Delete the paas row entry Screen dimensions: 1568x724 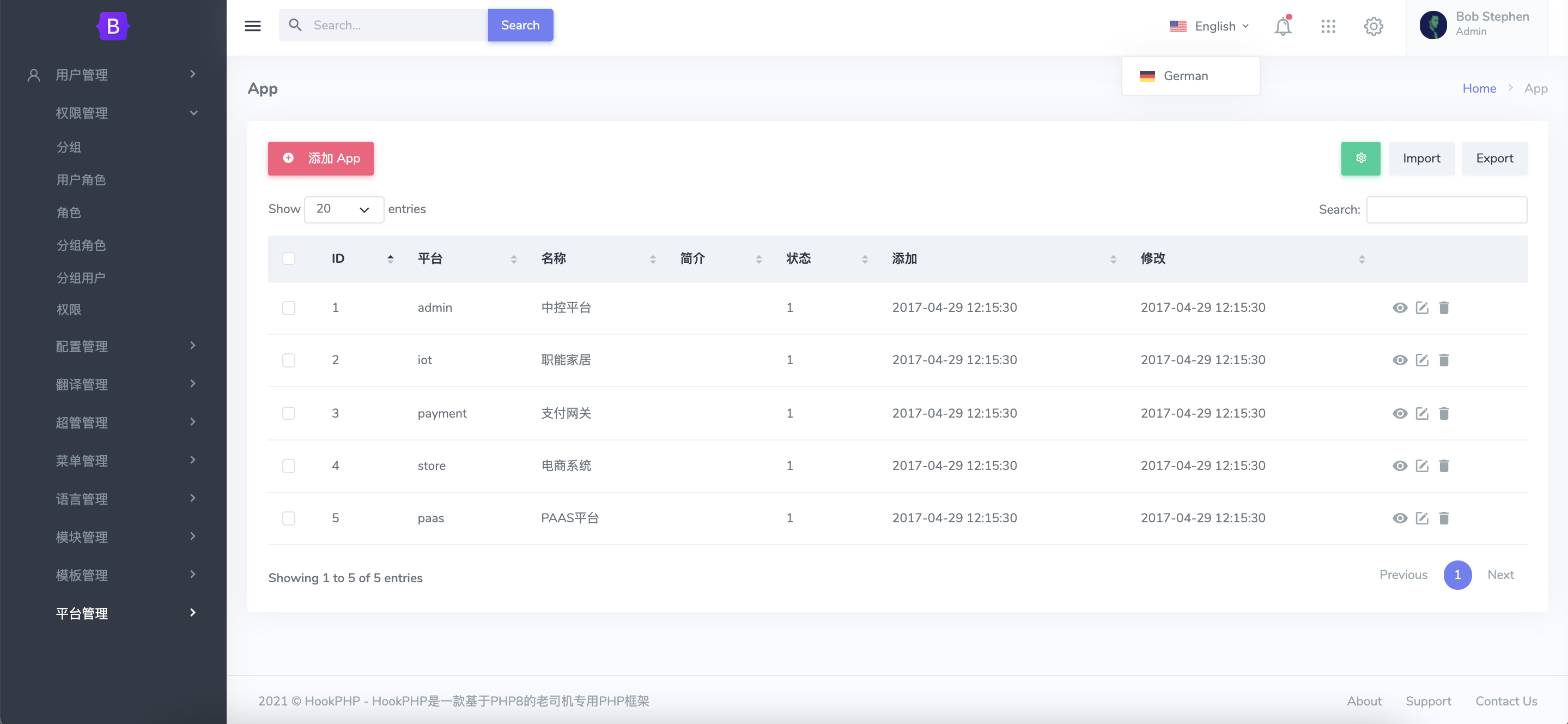(x=1444, y=518)
